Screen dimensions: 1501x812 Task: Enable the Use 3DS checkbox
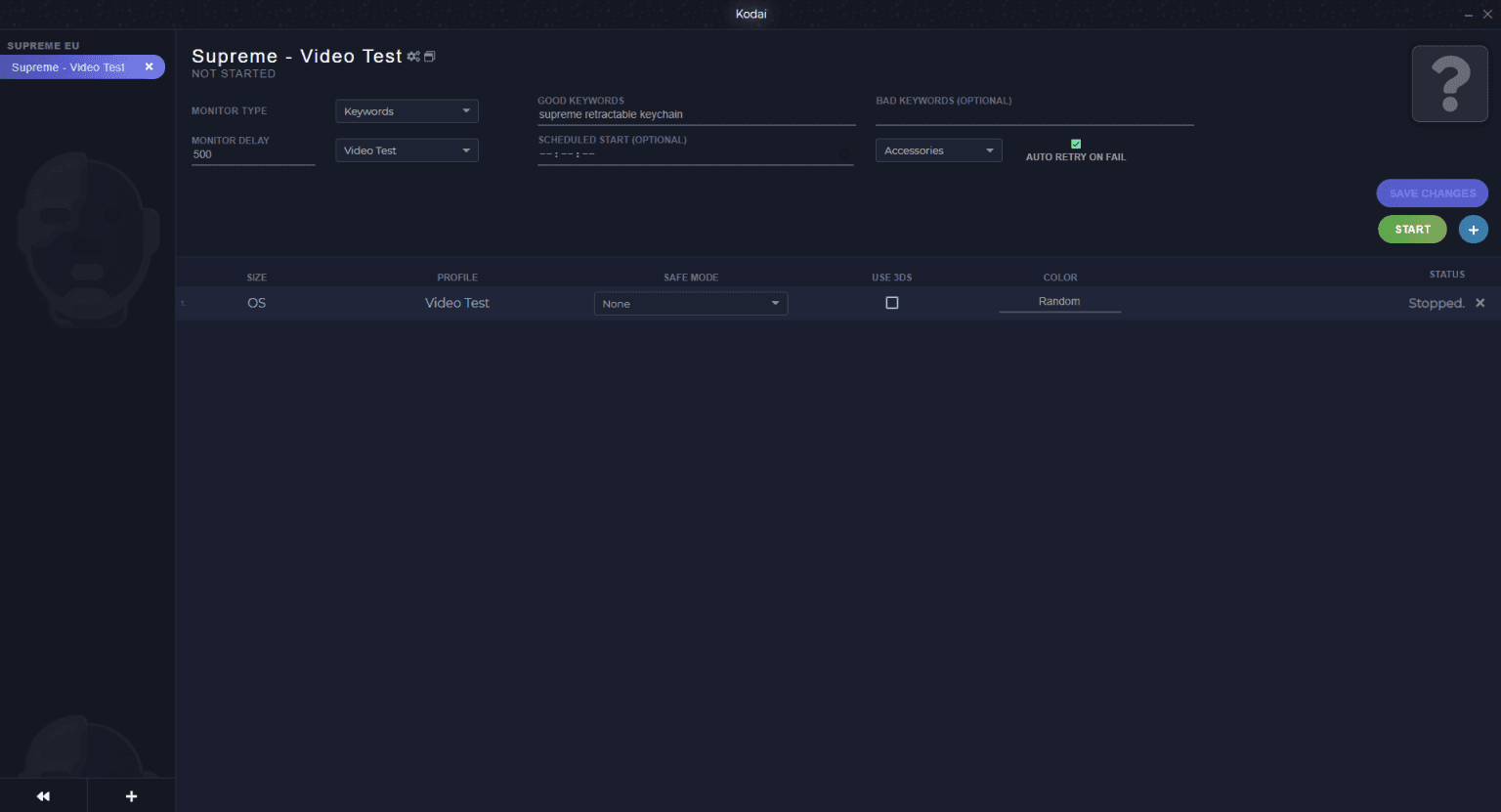click(891, 303)
